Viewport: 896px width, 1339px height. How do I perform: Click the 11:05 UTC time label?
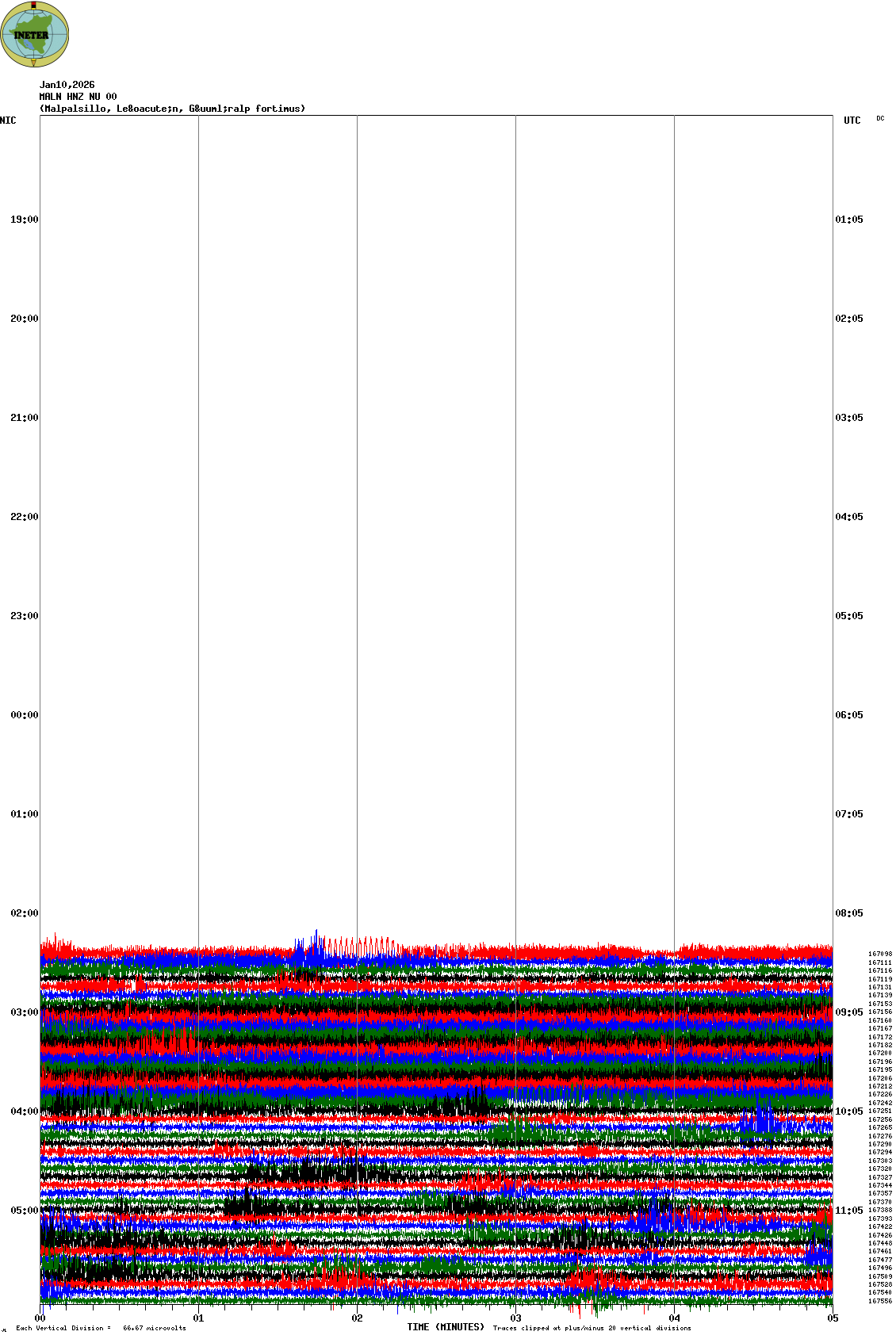tap(849, 1211)
